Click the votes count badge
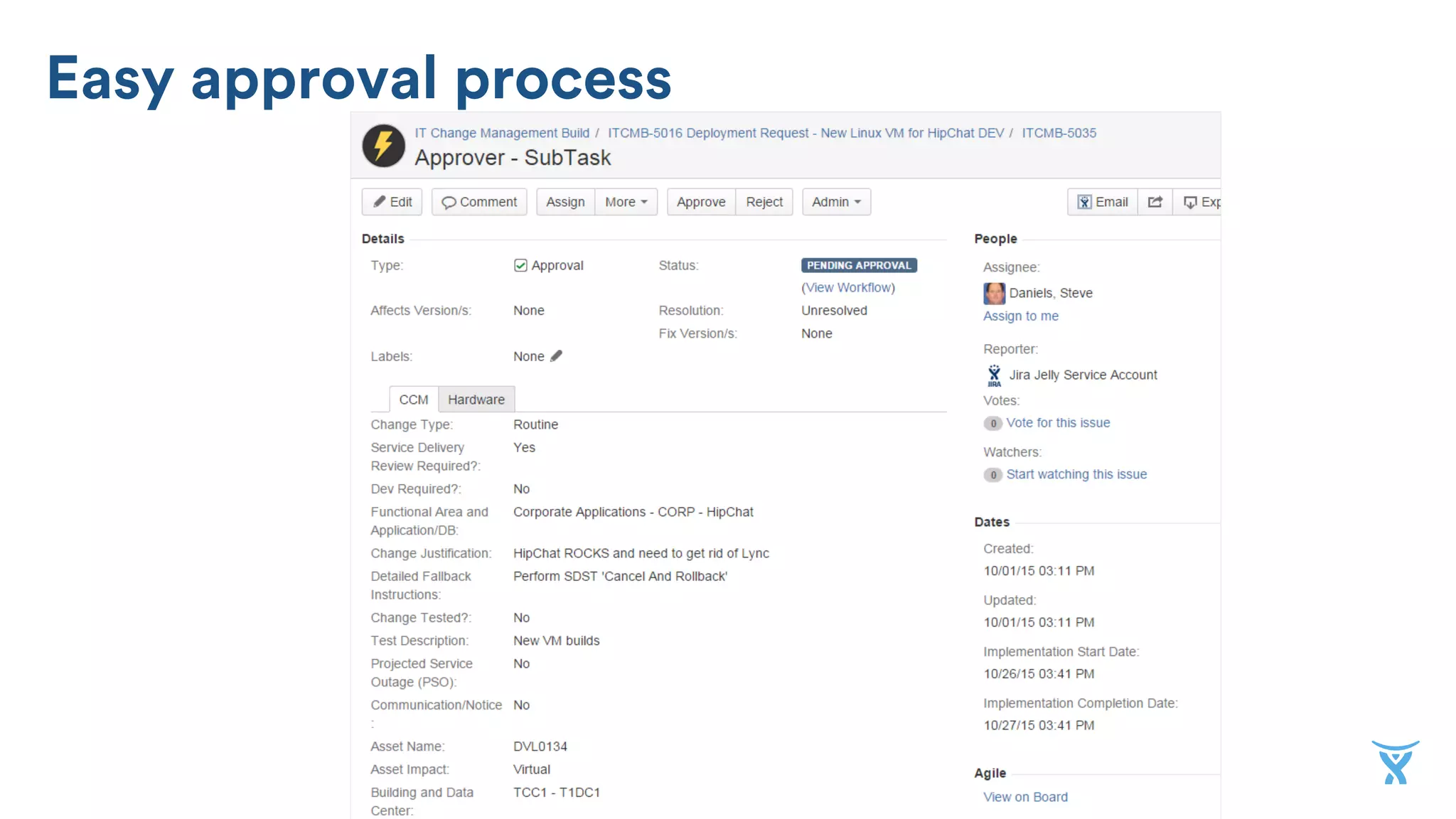 993,424
